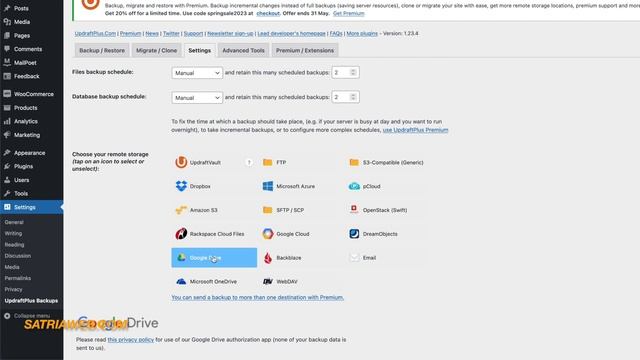
Task: Open the Newsletter sign-up link
Action: click(x=230, y=33)
